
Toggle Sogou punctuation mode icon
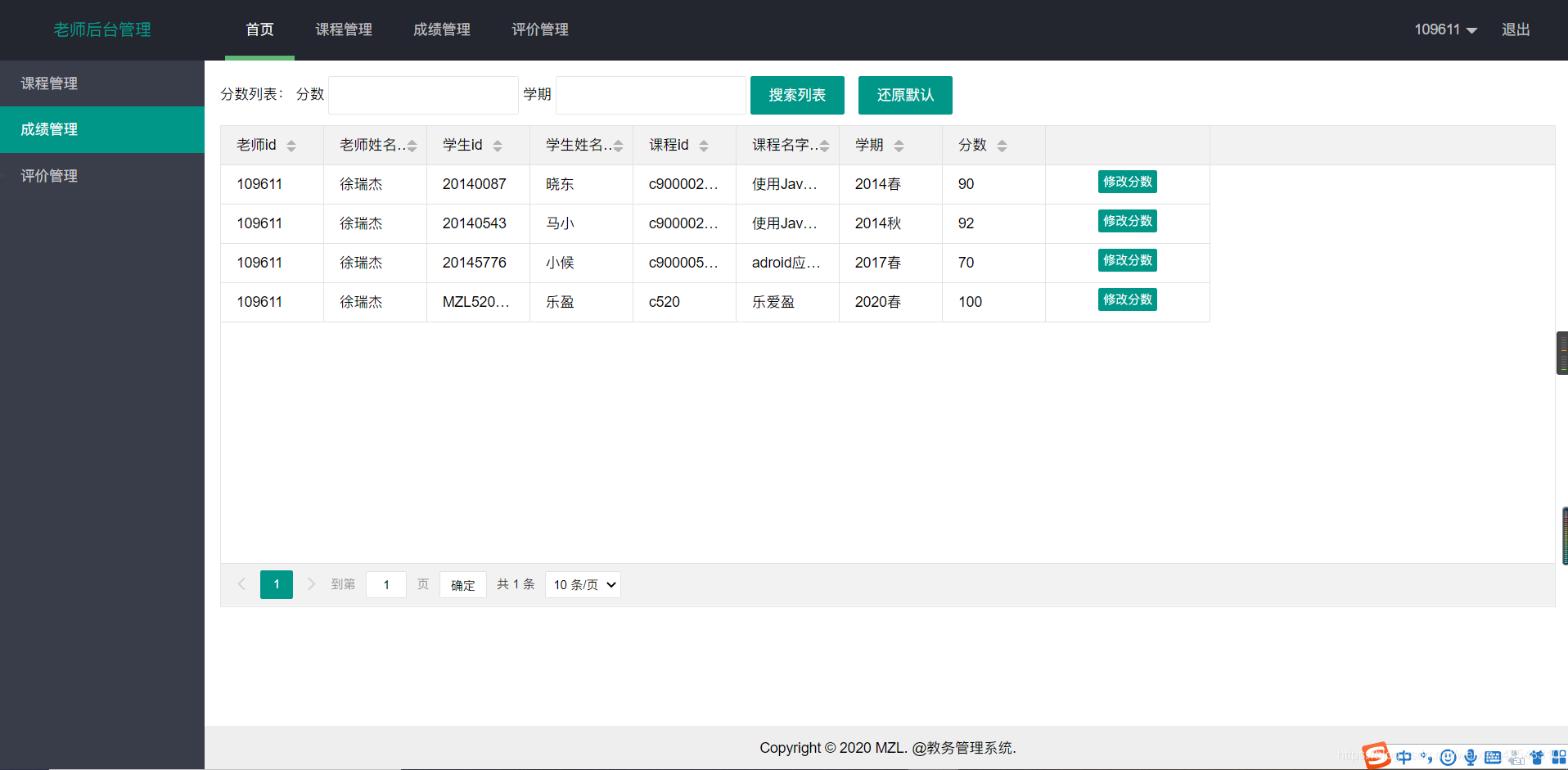pyautogui.click(x=1426, y=757)
